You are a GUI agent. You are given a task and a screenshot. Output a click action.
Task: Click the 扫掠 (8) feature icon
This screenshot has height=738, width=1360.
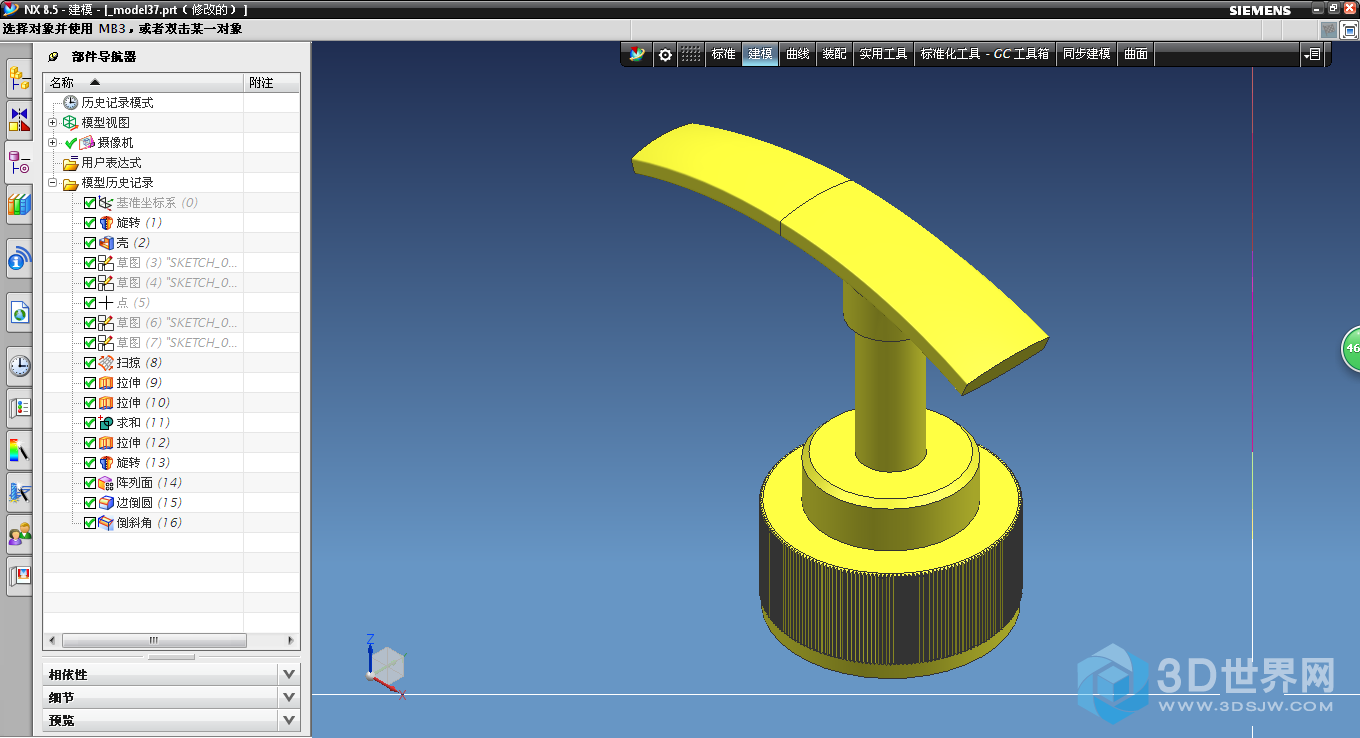106,363
